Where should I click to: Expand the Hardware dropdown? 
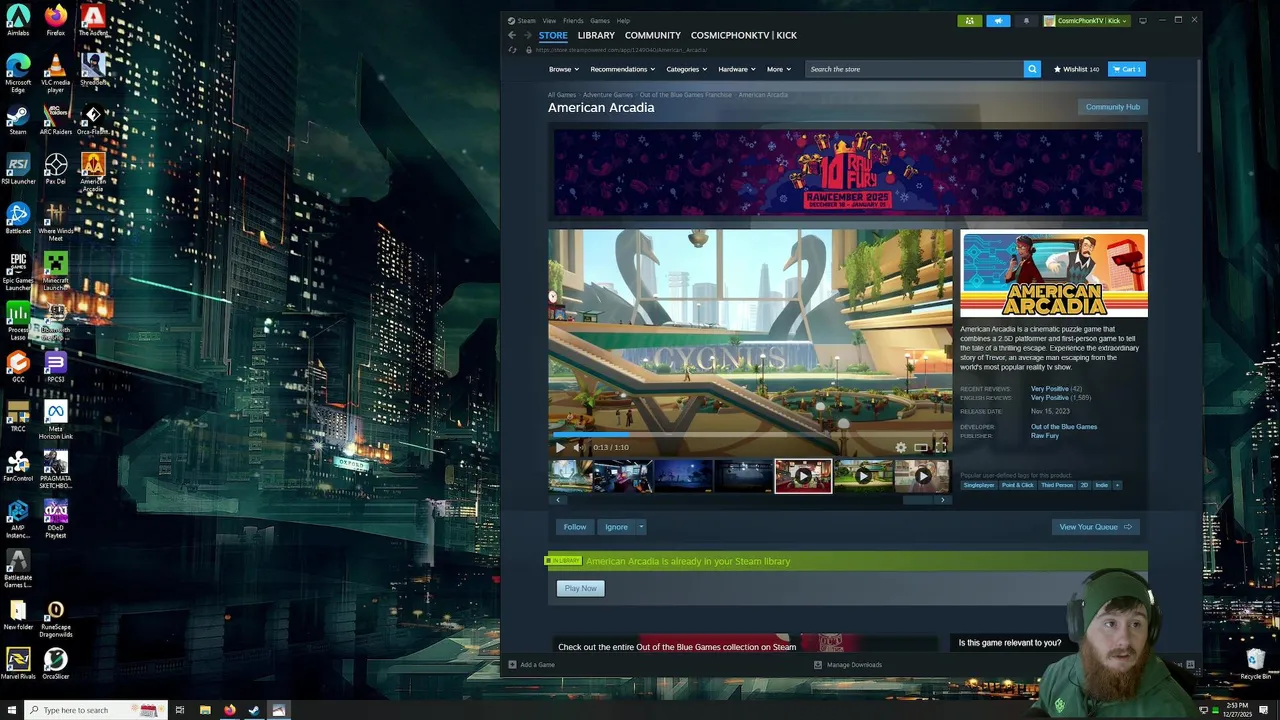pyautogui.click(x=737, y=69)
